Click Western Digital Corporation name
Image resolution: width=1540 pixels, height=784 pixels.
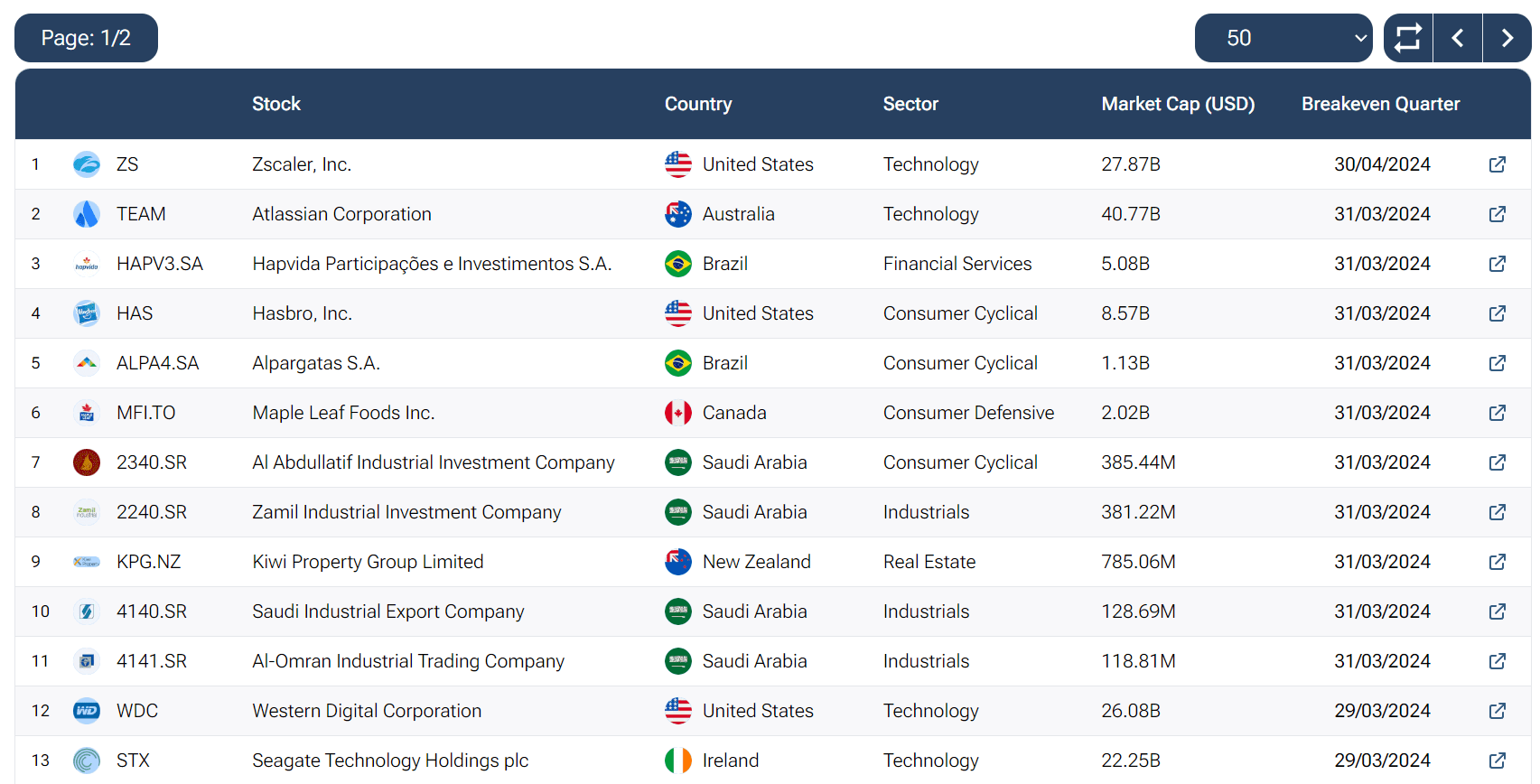[367, 711]
